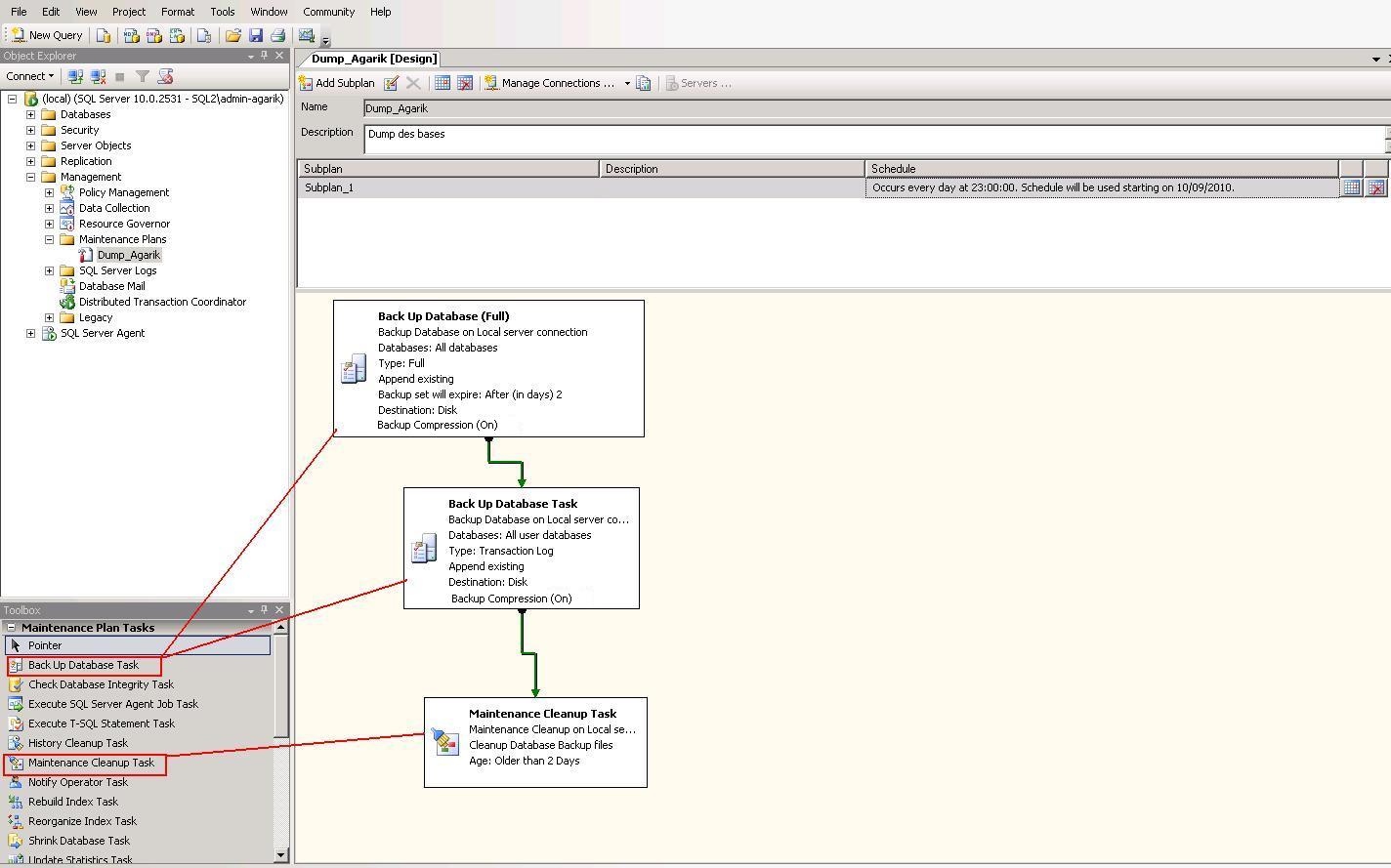Open the Connect dropdown in Object Explorer
This screenshot has width=1391, height=868.
pyautogui.click(x=29, y=76)
